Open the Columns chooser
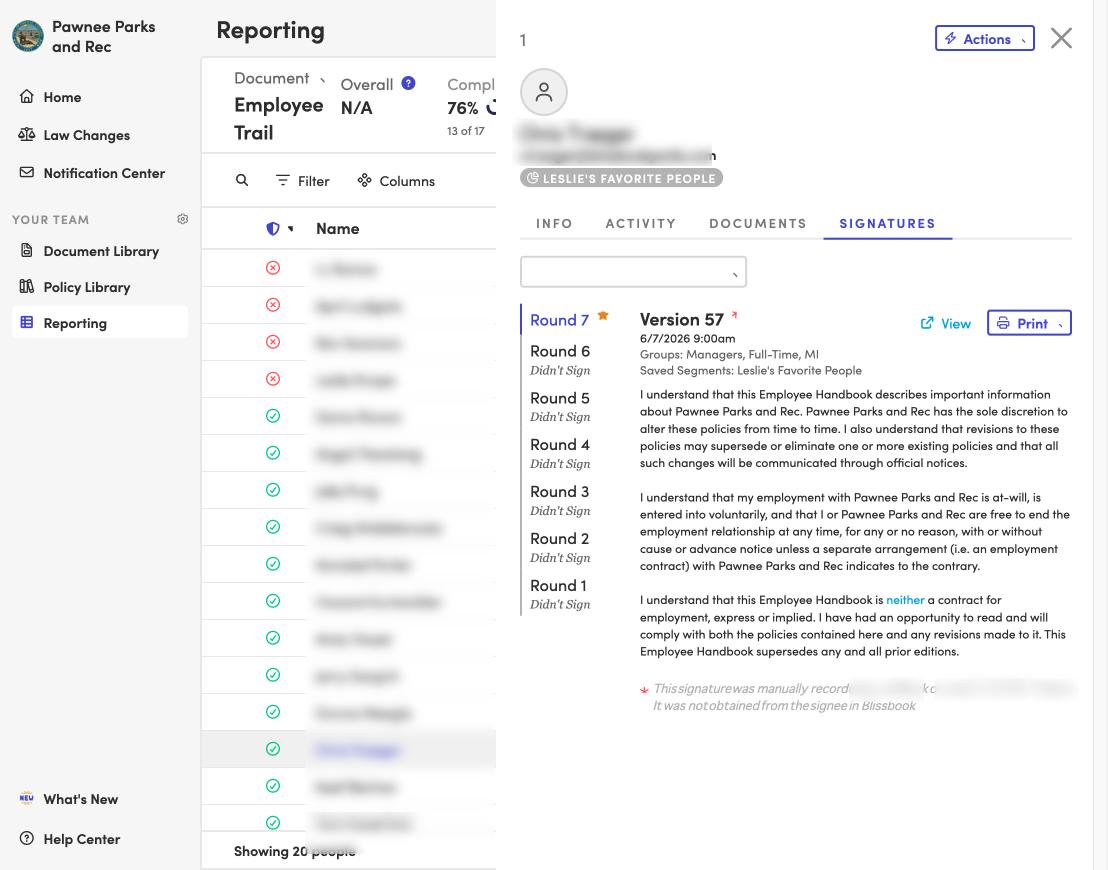Screen dimensions: 1108x870 pos(396,181)
